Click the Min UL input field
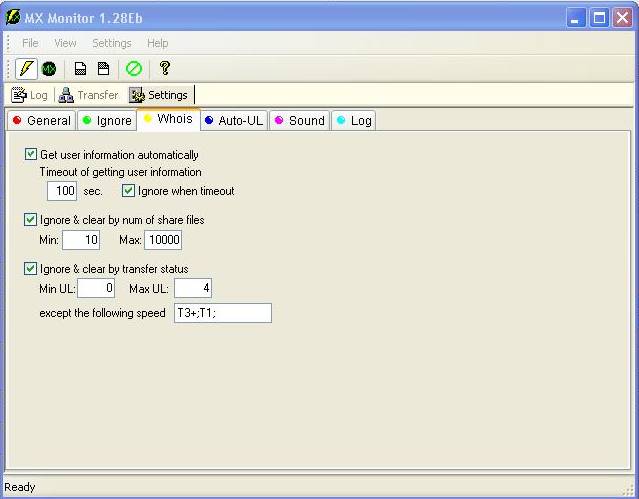The image size is (639, 499). coord(96,288)
